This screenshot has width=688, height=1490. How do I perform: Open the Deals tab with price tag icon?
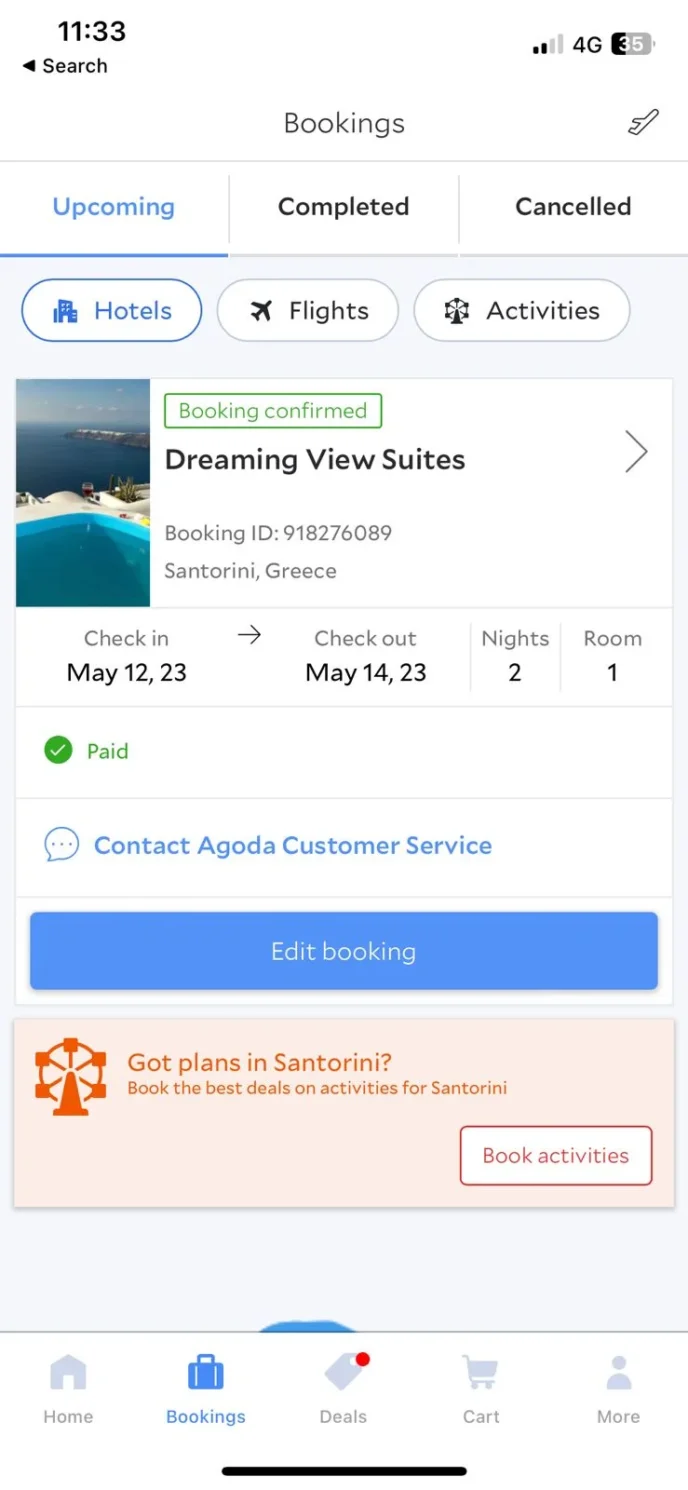[343, 1385]
